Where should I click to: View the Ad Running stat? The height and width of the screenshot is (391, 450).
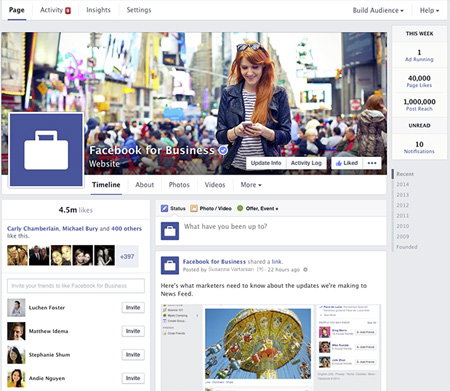click(419, 55)
